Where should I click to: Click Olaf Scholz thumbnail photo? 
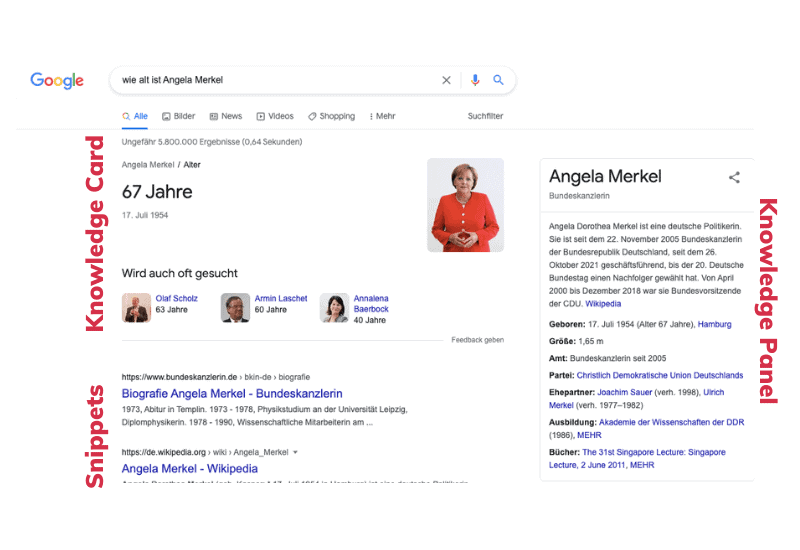tap(136, 308)
